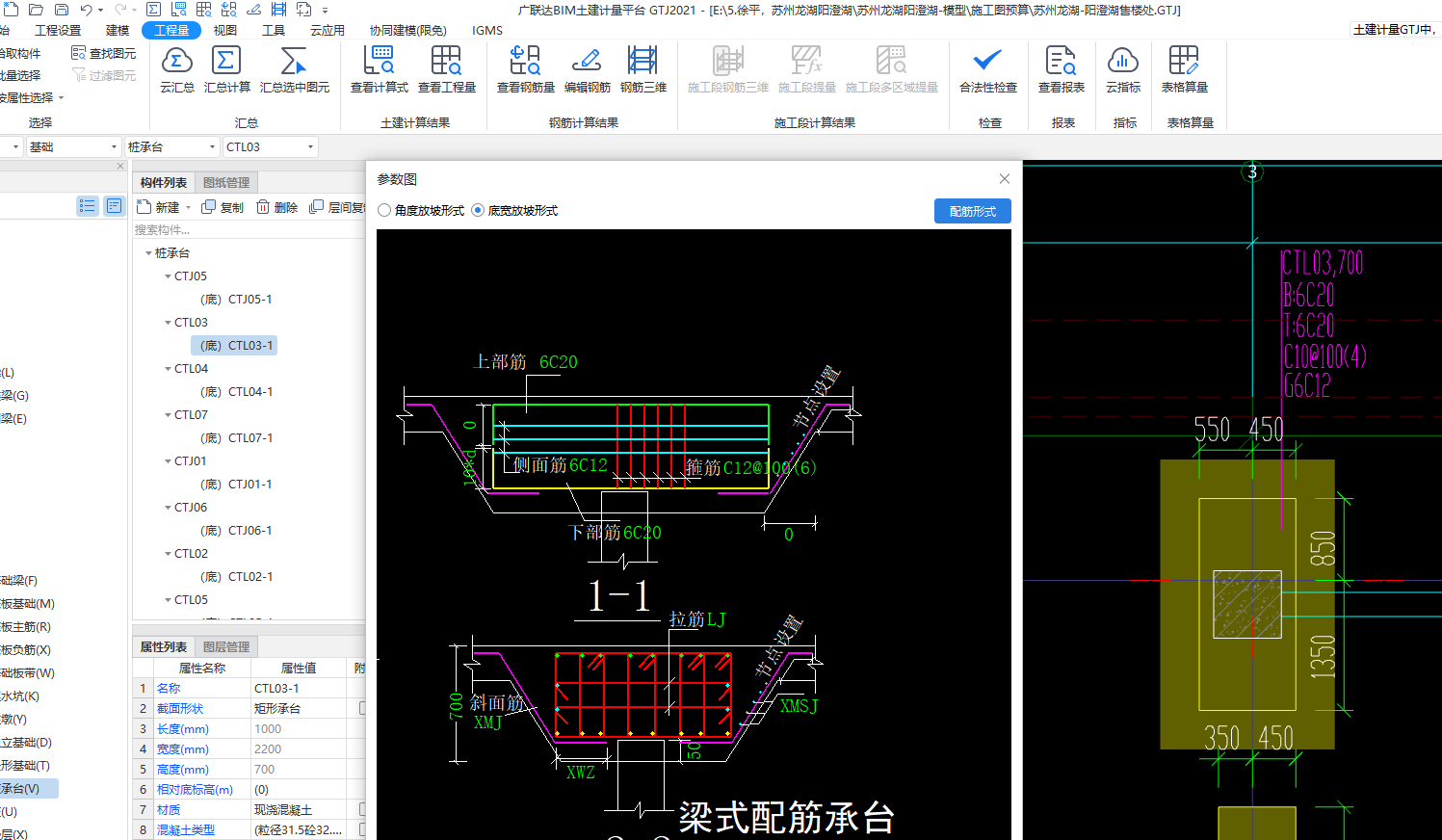
Task: Open the 工程设置 ribbon tab
Action: click(x=58, y=30)
